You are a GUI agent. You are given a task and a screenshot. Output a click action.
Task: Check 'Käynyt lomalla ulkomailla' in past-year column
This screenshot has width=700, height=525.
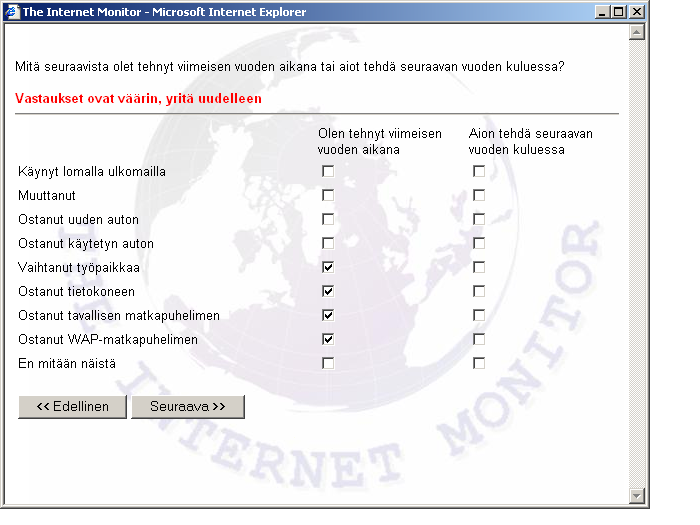pyautogui.click(x=328, y=171)
